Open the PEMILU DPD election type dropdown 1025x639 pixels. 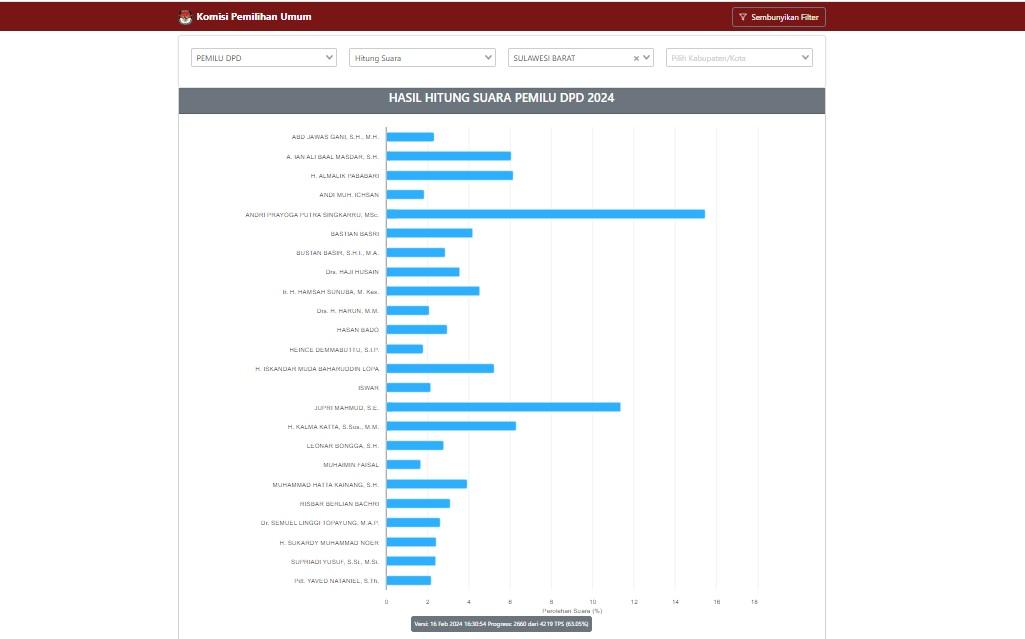[263, 58]
